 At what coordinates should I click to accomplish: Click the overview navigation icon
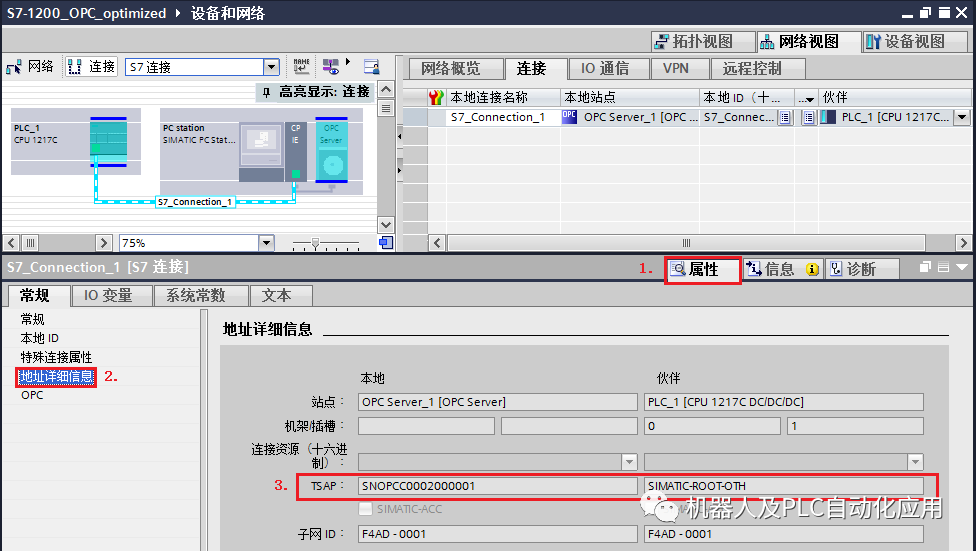[x=386, y=243]
